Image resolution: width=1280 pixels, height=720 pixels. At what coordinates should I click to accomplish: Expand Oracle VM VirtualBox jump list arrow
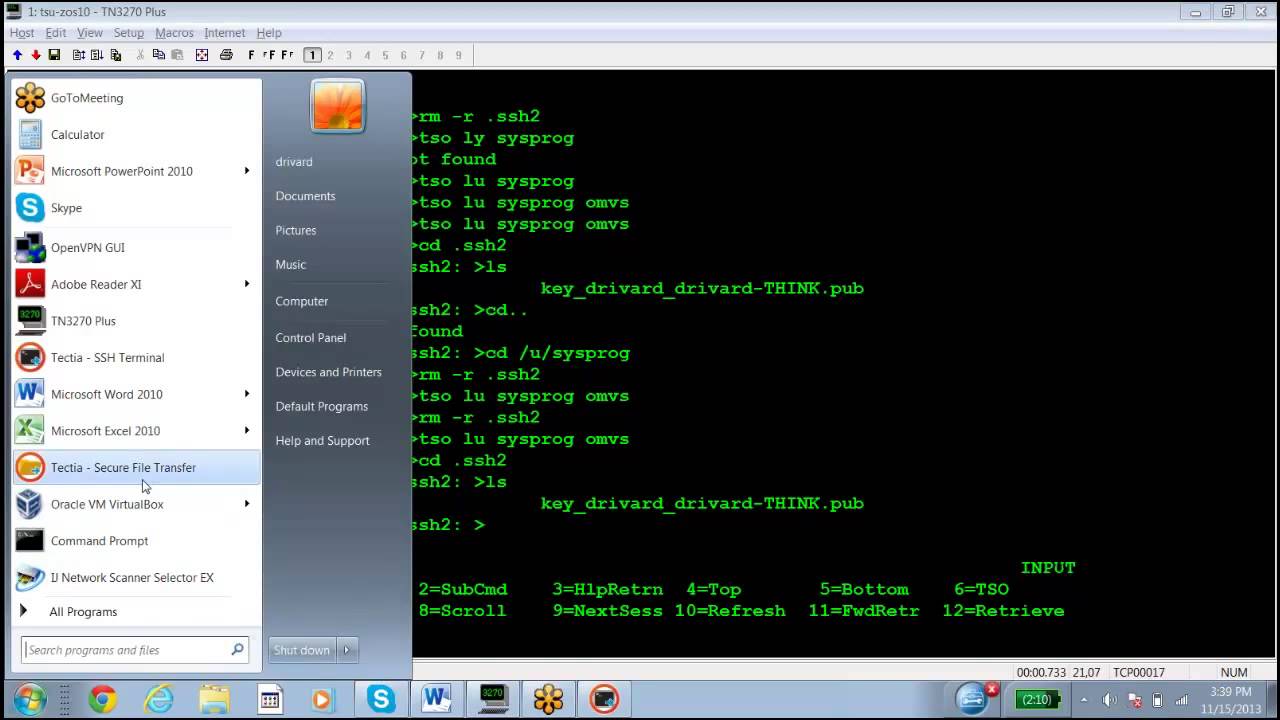pos(246,504)
